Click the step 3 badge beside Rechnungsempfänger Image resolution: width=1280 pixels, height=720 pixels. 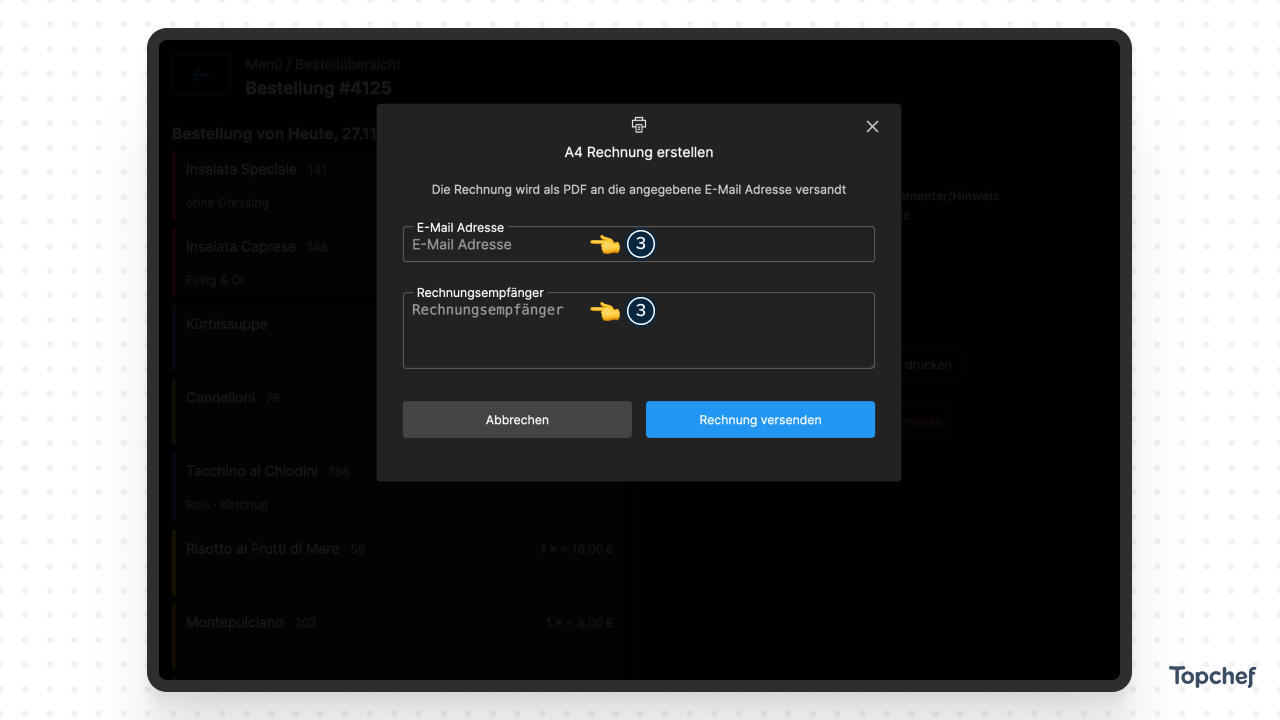(641, 311)
